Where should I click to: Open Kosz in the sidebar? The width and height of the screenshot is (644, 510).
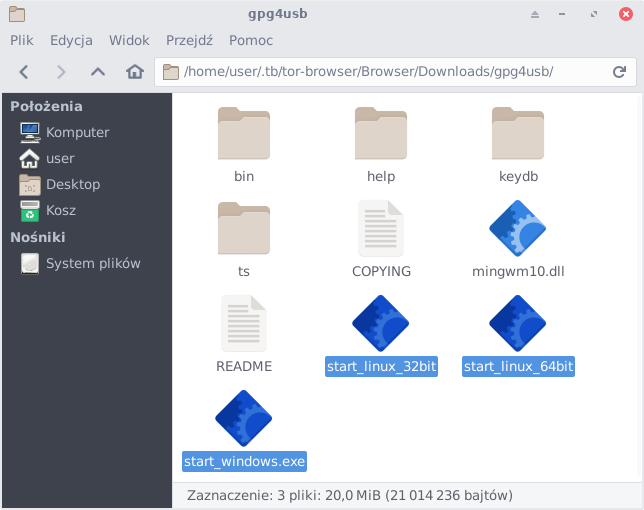point(61,211)
